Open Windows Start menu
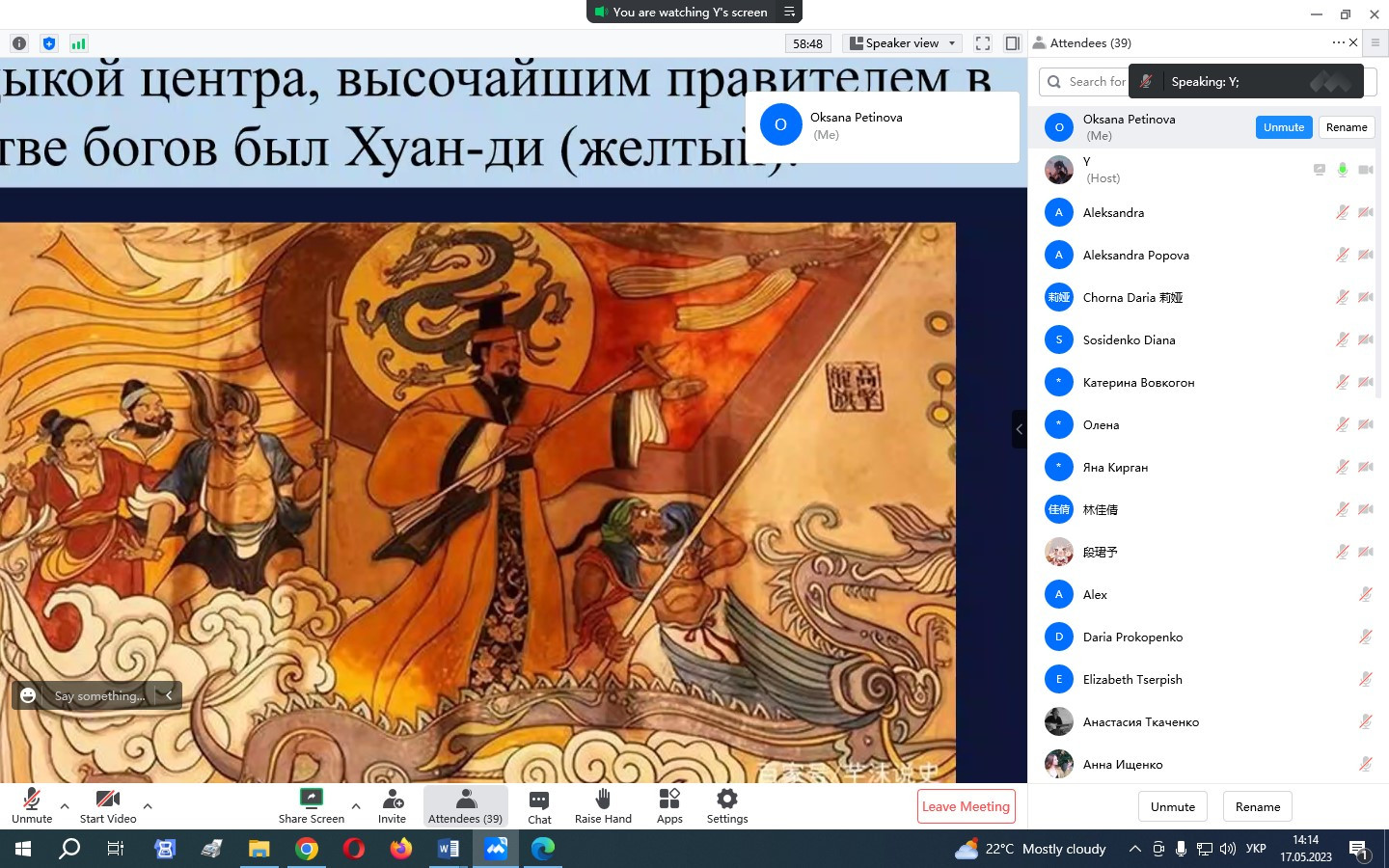Screen dimensions: 1389x868 23,849
